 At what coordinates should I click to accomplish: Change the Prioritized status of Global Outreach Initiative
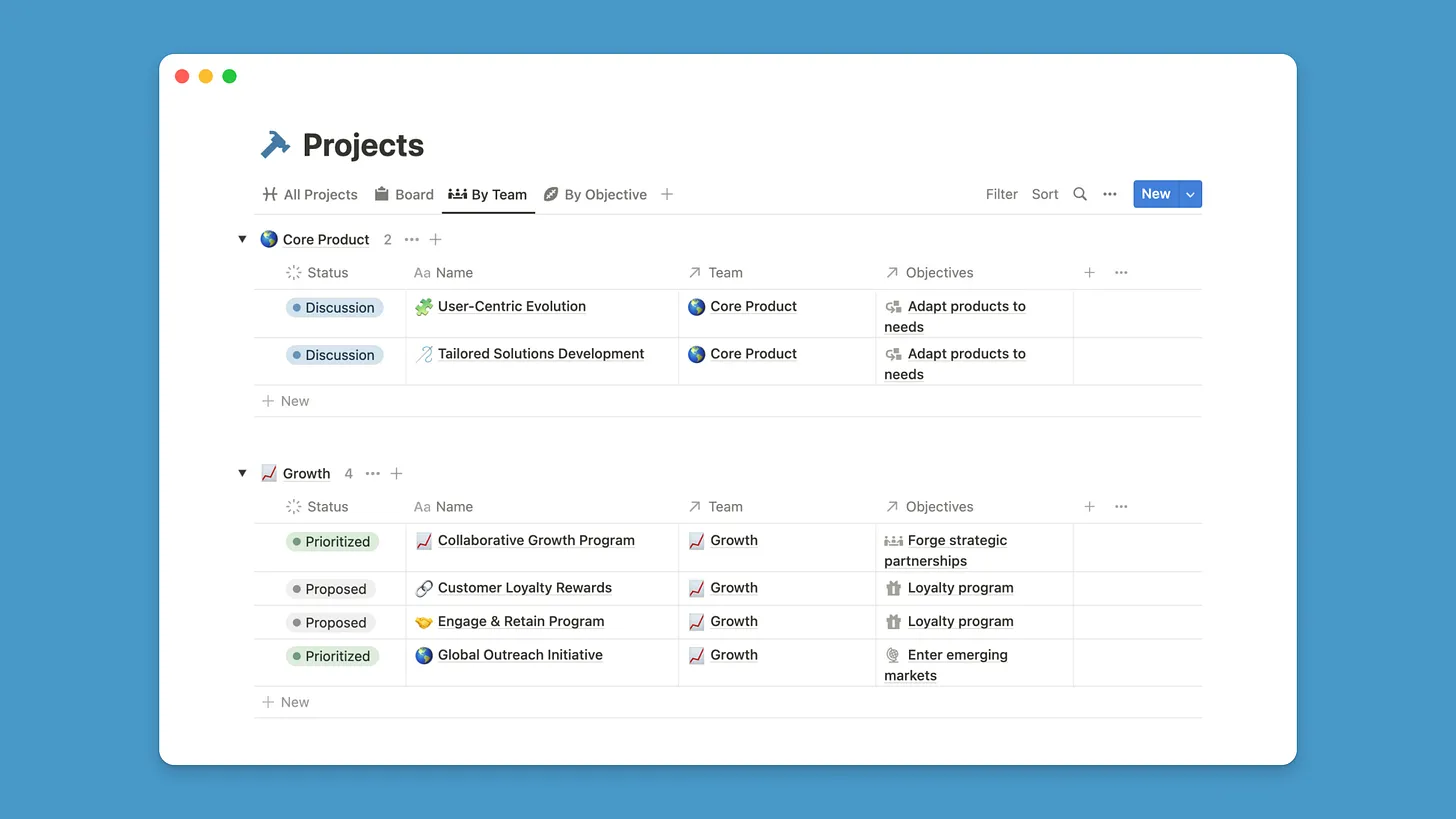(332, 656)
